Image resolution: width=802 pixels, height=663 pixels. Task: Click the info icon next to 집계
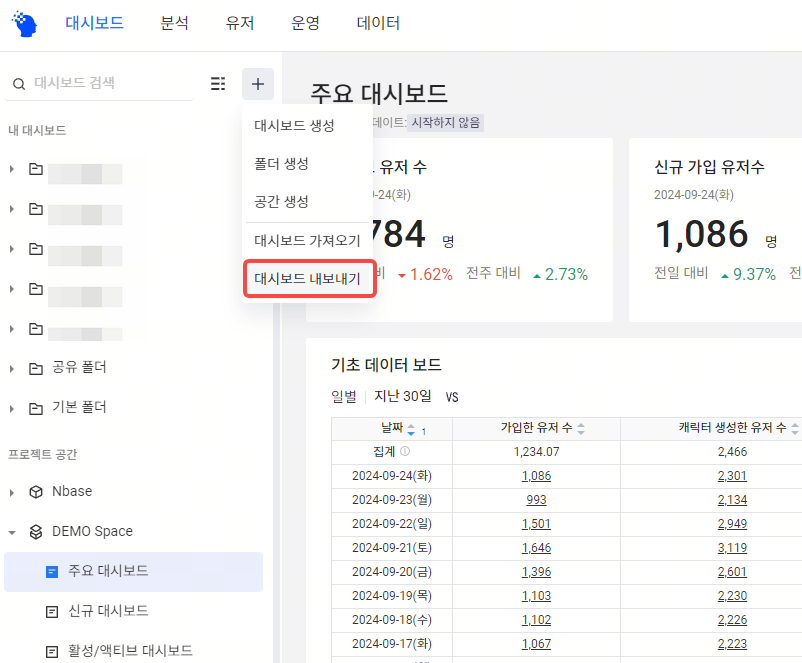(405, 451)
